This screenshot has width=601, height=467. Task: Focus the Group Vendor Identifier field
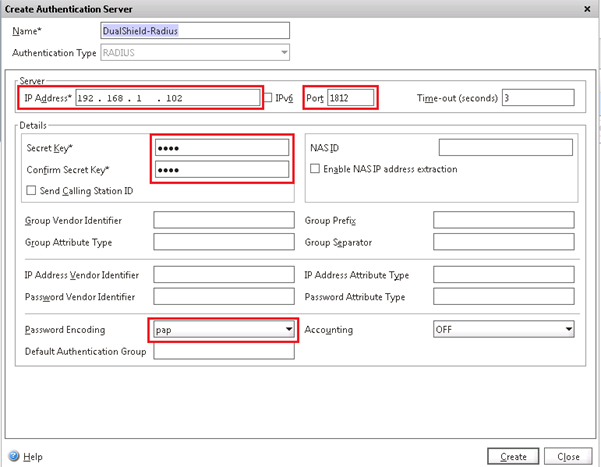click(223, 220)
